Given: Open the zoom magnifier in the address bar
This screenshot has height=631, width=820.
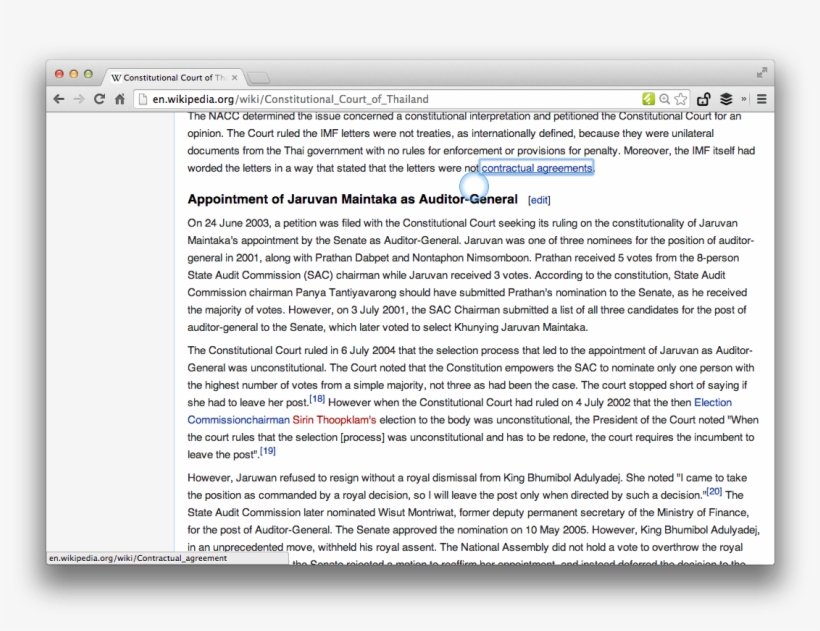Looking at the screenshot, I should tap(664, 99).
